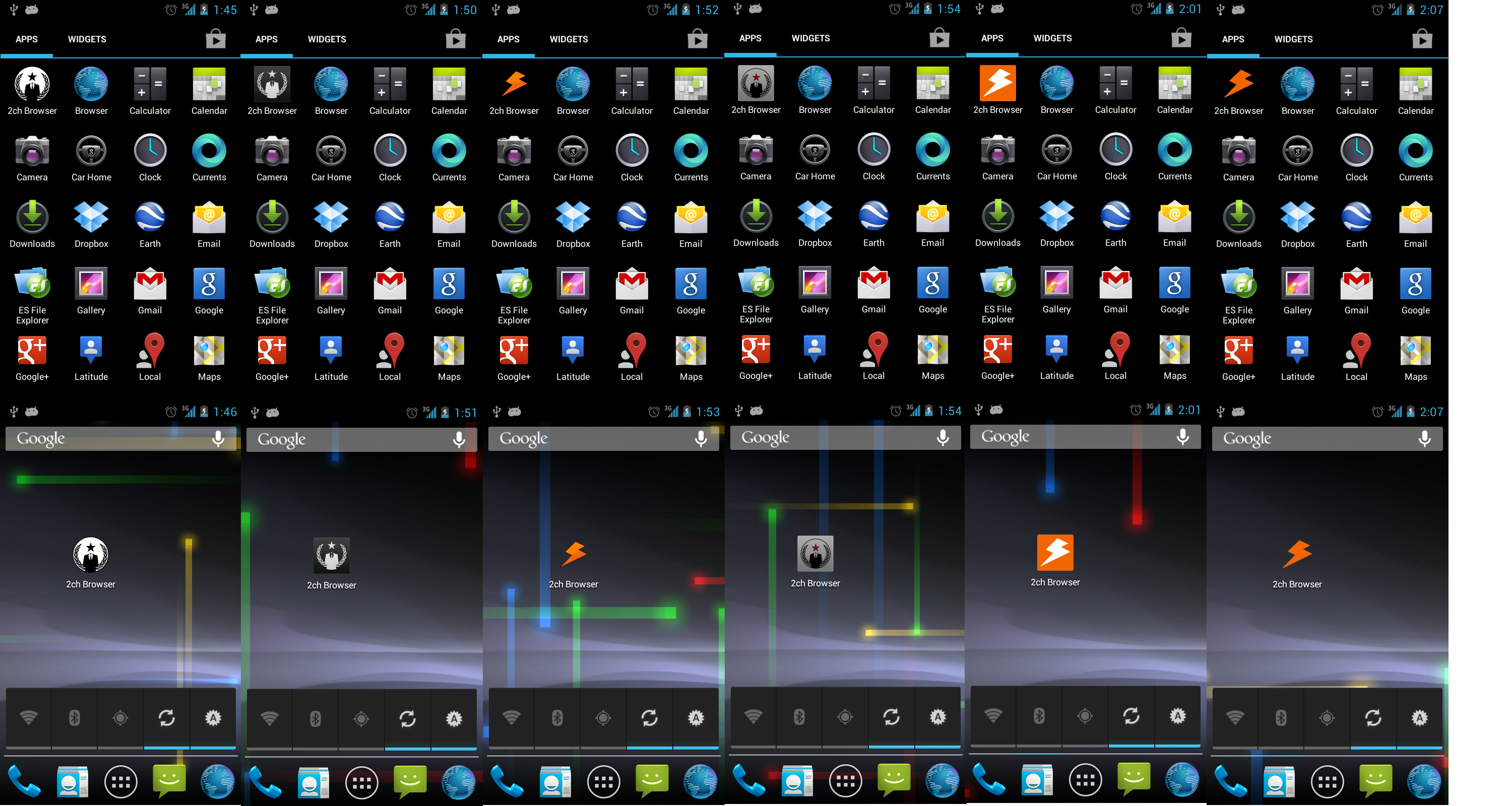1512x806 pixels.
Task: Open Email in the 2:01 app drawer
Action: (x=1174, y=222)
